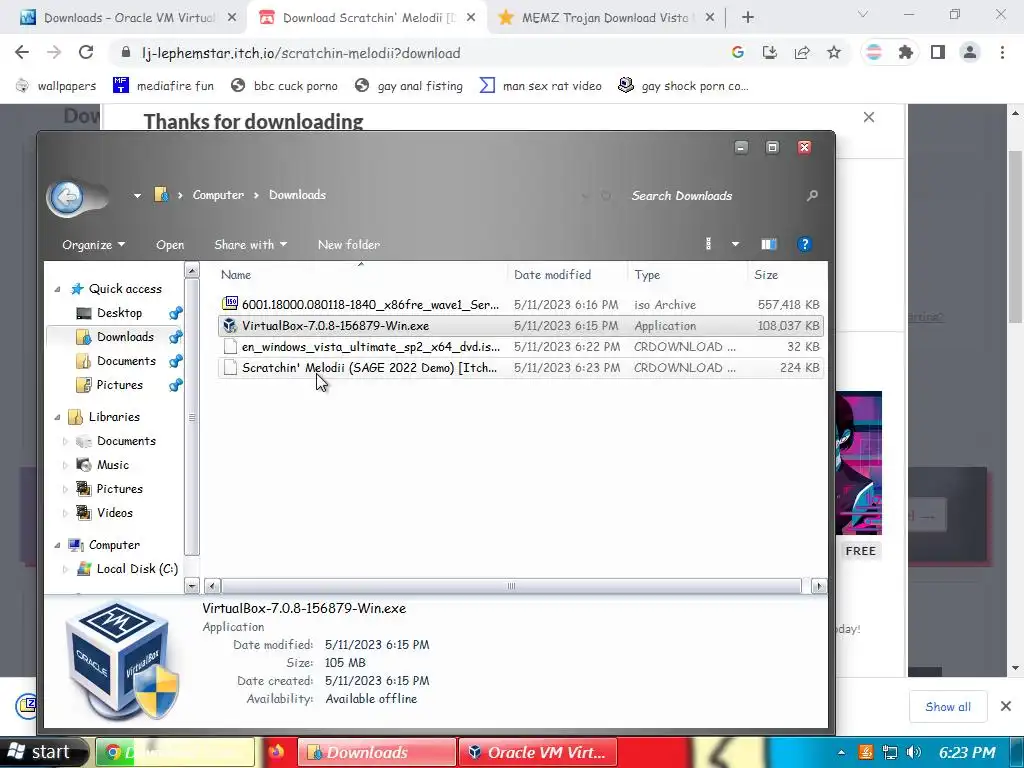
Task: Close the Thanks for downloading popup
Action: point(869,117)
